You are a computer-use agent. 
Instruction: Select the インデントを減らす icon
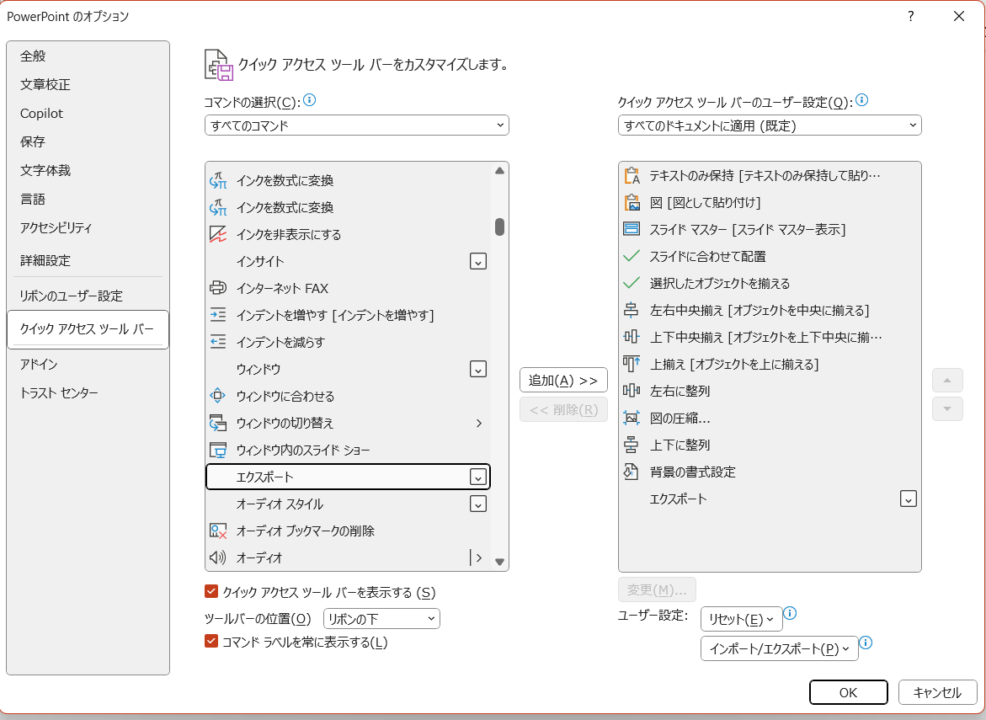coord(218,342)
